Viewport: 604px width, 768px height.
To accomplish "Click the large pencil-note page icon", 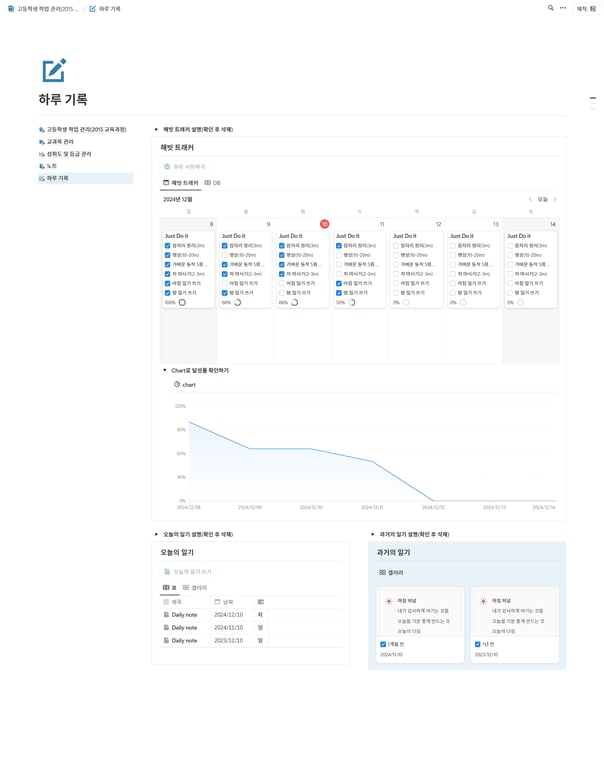I will [x=54, y=71].
